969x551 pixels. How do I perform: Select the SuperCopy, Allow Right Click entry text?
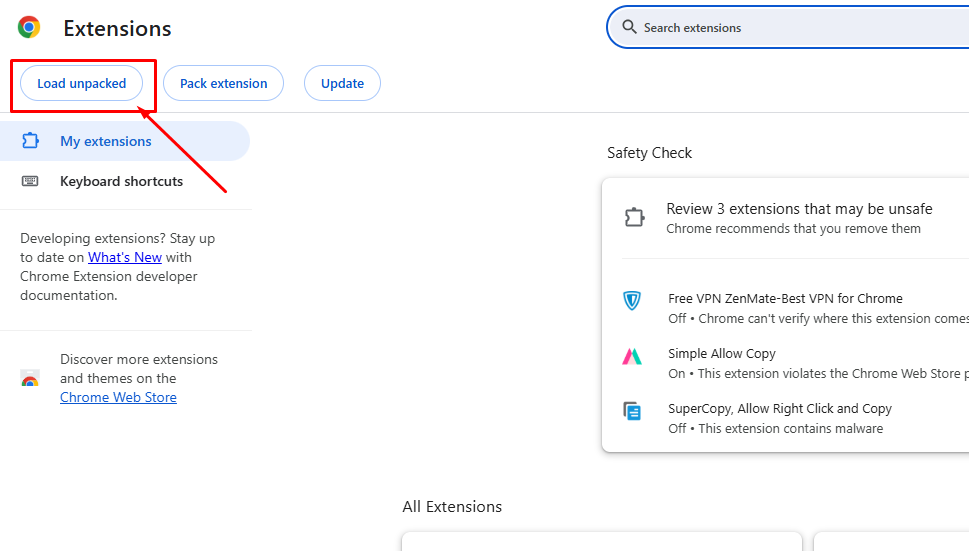(780, 408)
